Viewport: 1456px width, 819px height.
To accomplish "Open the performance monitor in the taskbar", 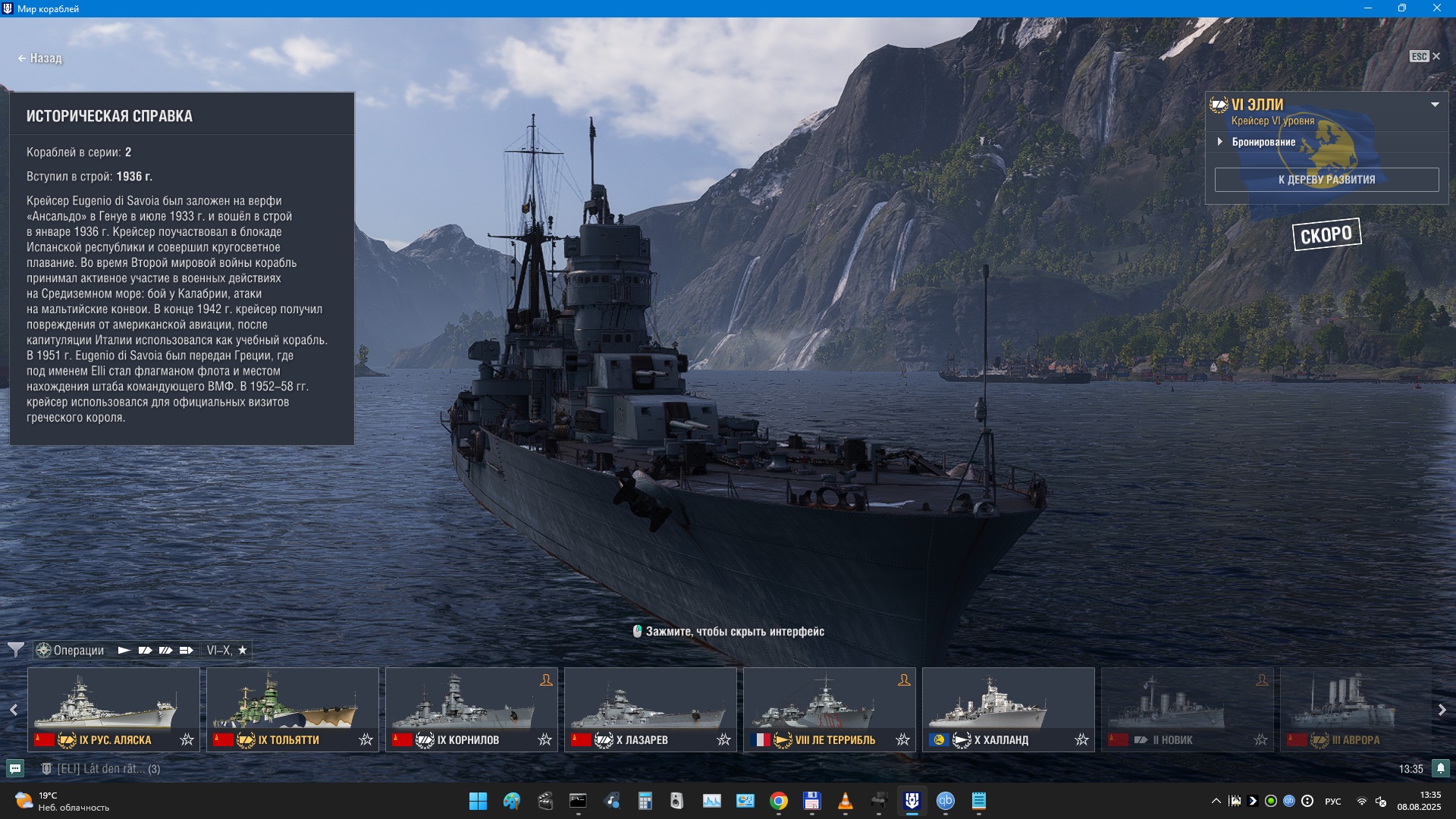I will click(x=712, y=801).
